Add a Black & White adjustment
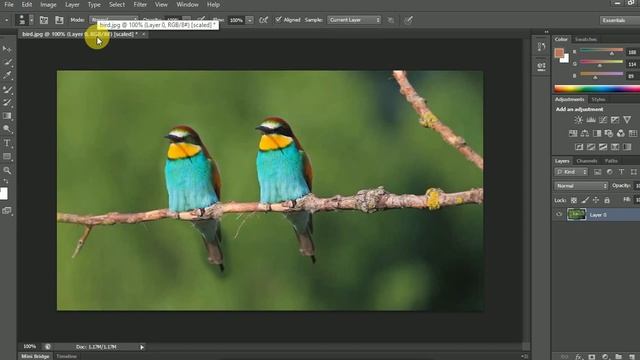 click(597, 133)
